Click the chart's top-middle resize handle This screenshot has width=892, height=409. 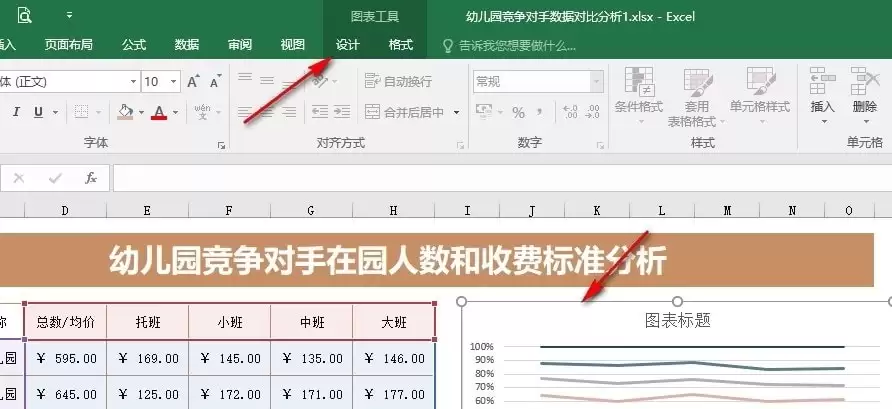click(x=677, y=301)
